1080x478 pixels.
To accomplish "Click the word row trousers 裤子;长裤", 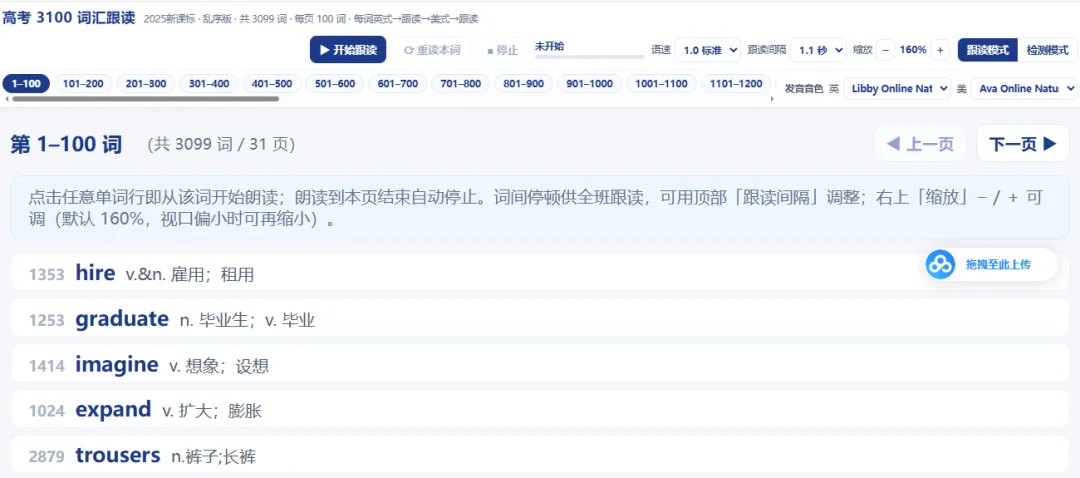I will [540, 455].
